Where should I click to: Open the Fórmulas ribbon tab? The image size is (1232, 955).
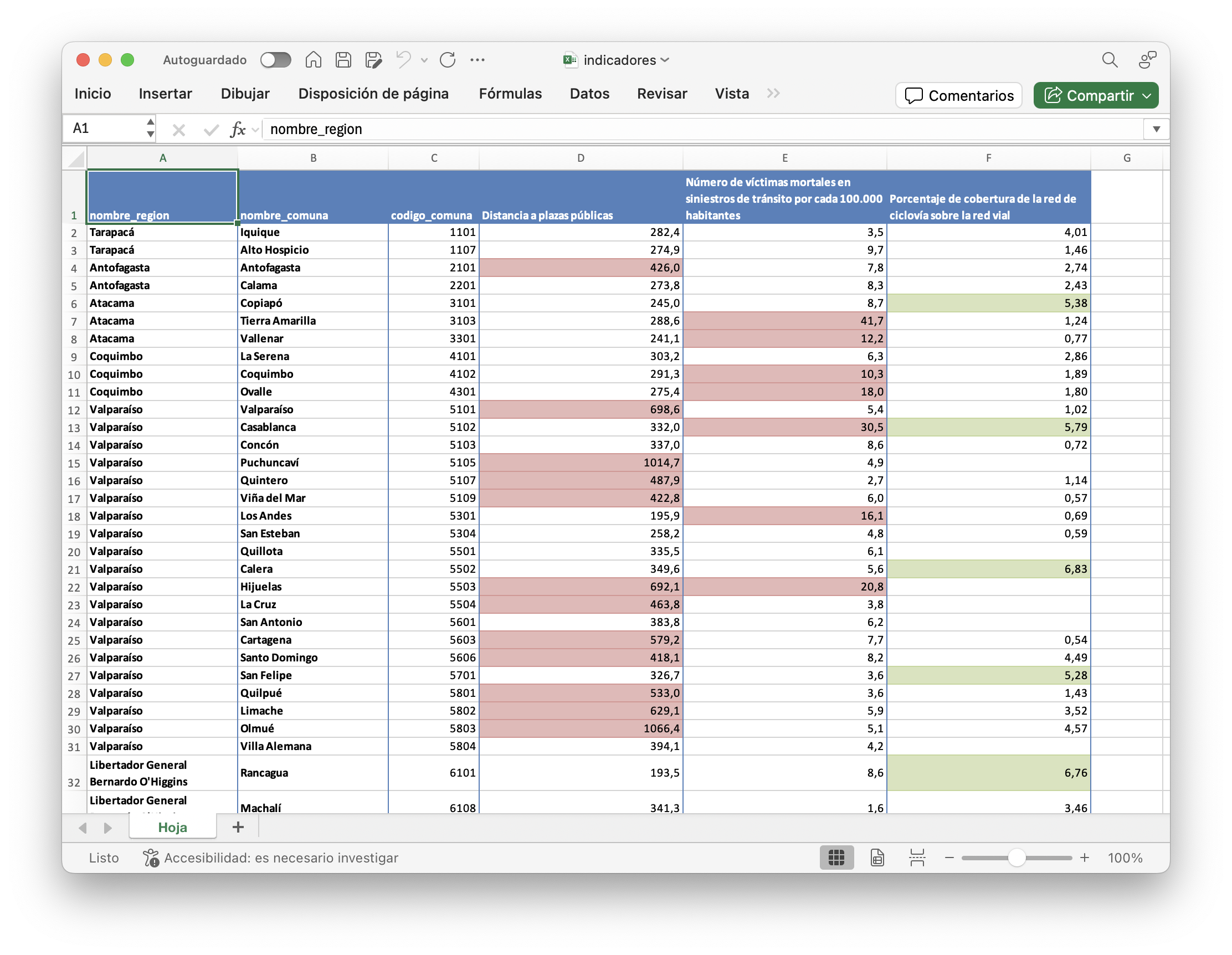point(510,94)
